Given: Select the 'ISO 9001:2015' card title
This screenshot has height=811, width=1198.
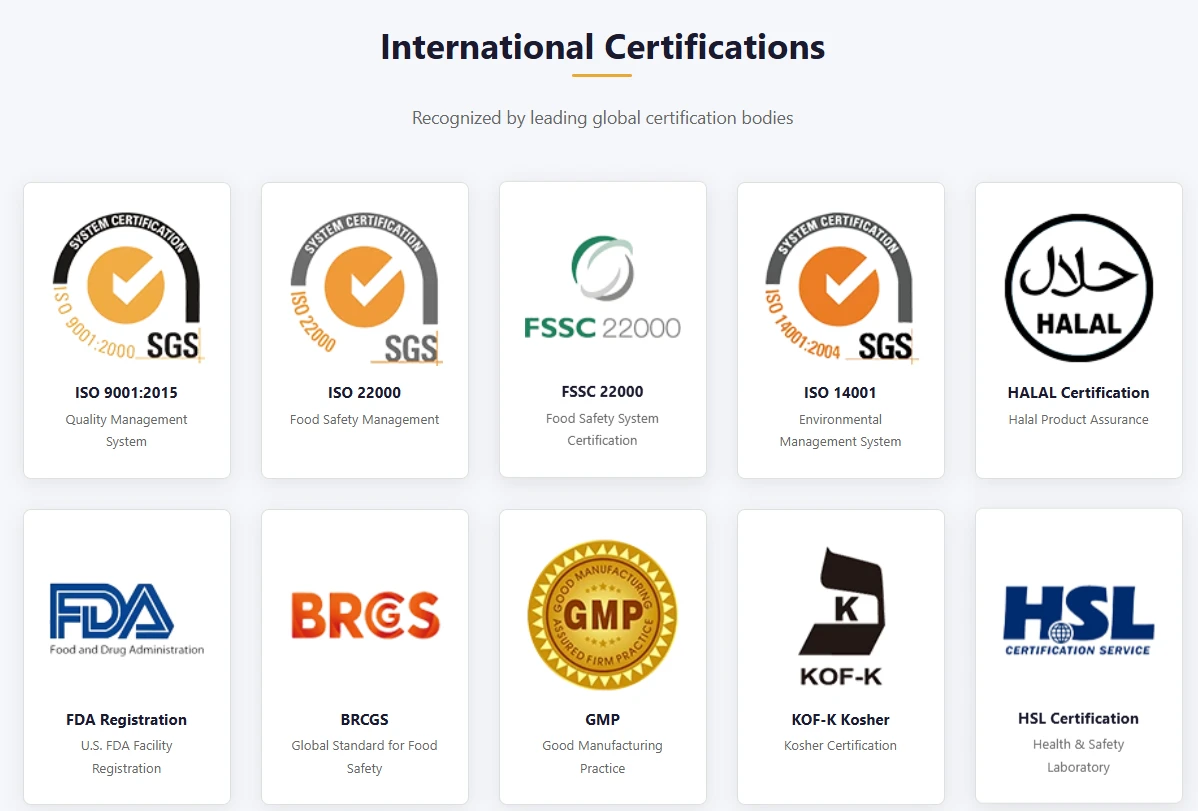Looking at the screenshot, I should [x=126, y=392].
